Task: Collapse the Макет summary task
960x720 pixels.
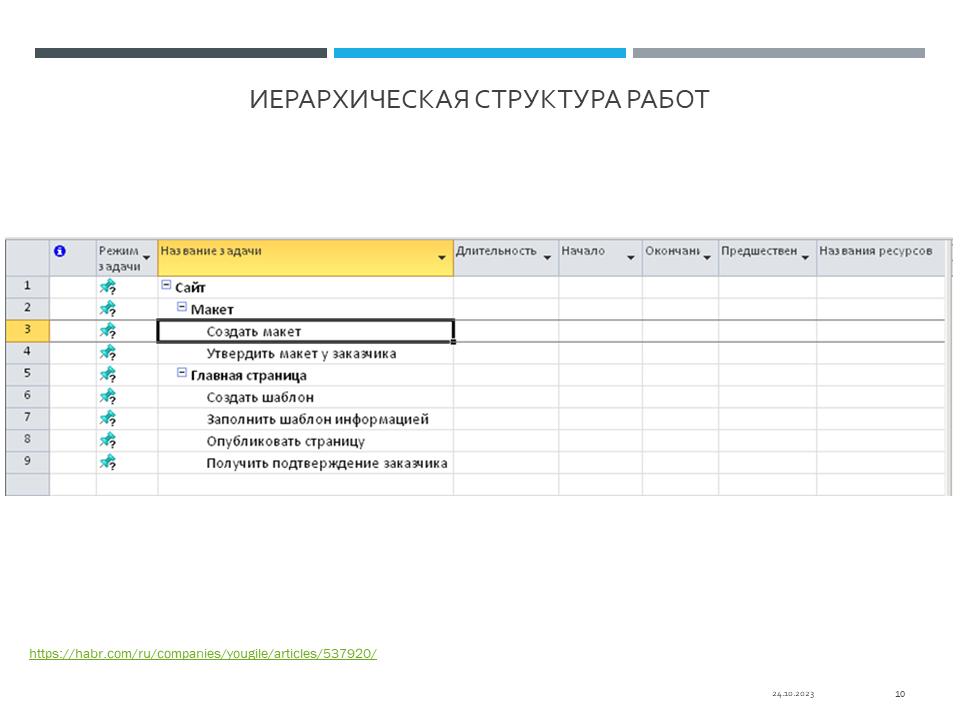Action: 182,307
